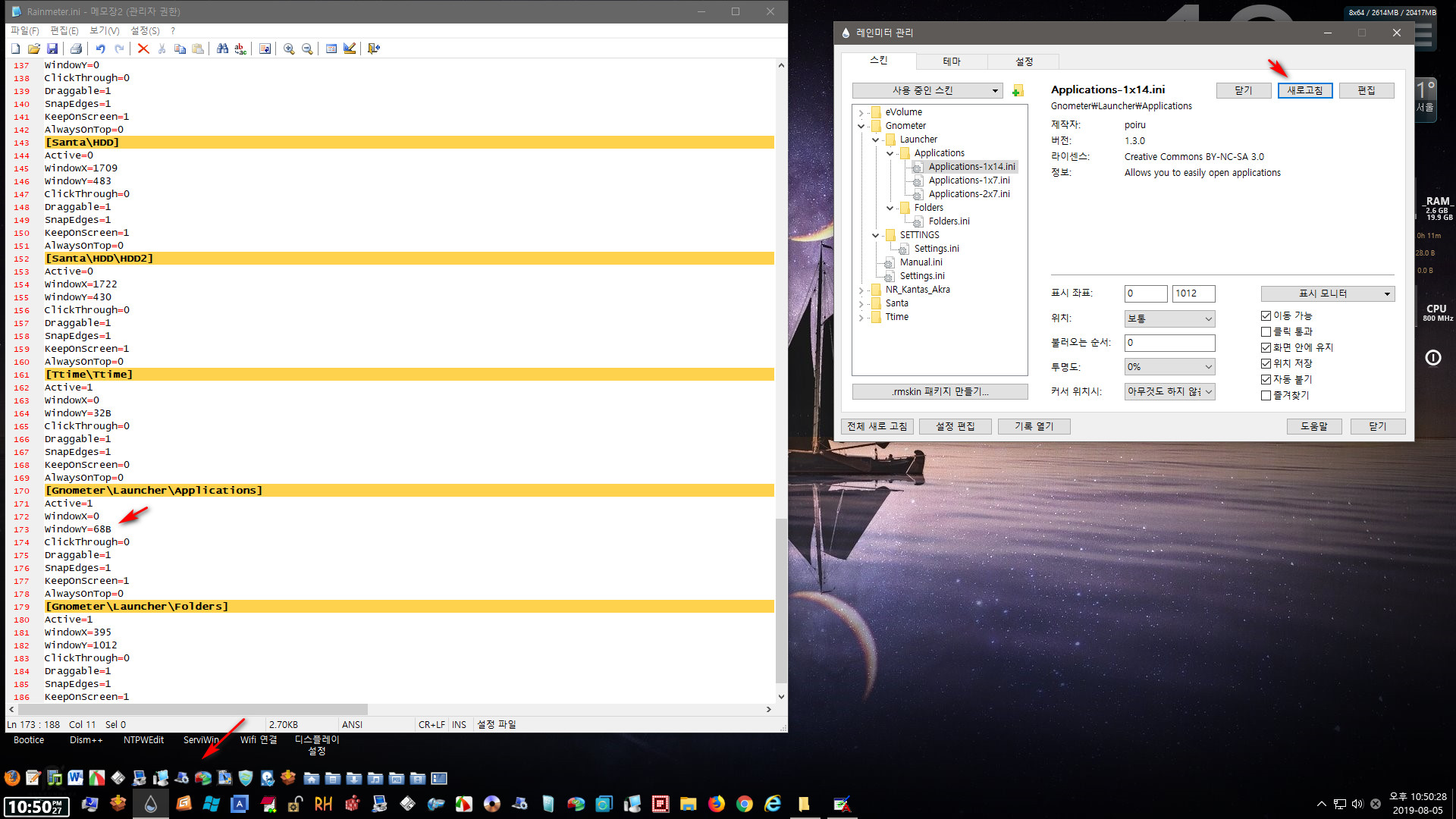Screen dimensions: 1456x819
Task: Toggle the 위치 저장 checkbox
Action: 1266,363
